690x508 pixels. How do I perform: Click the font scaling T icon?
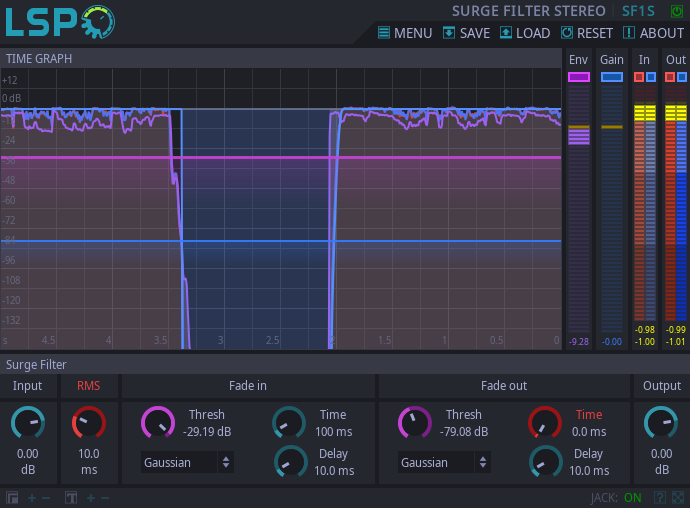pyautogui.click(x=71, y=498)
